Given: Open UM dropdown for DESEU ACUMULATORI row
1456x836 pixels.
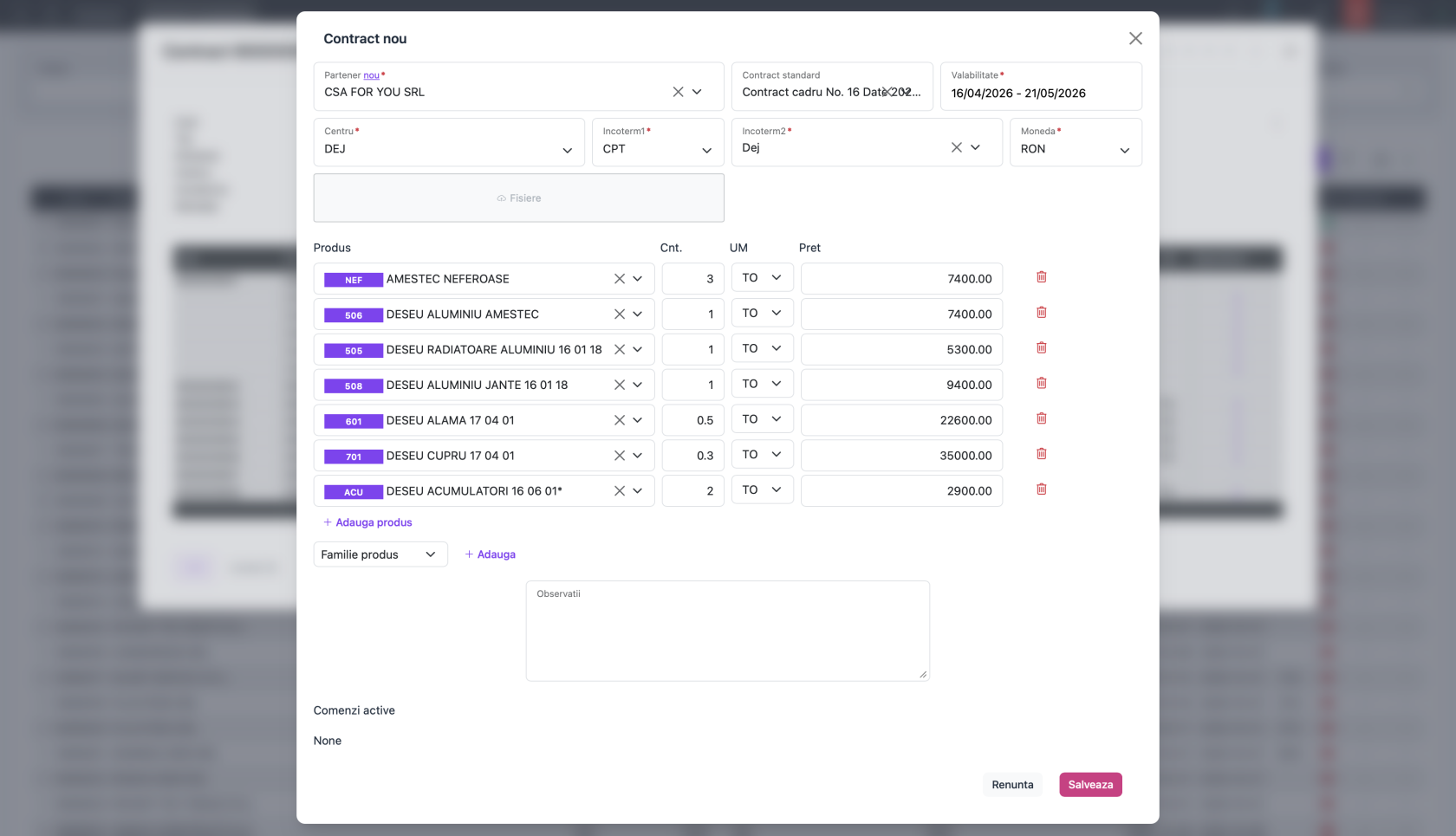Looking at the screenshot, I should tap(762, 490).
